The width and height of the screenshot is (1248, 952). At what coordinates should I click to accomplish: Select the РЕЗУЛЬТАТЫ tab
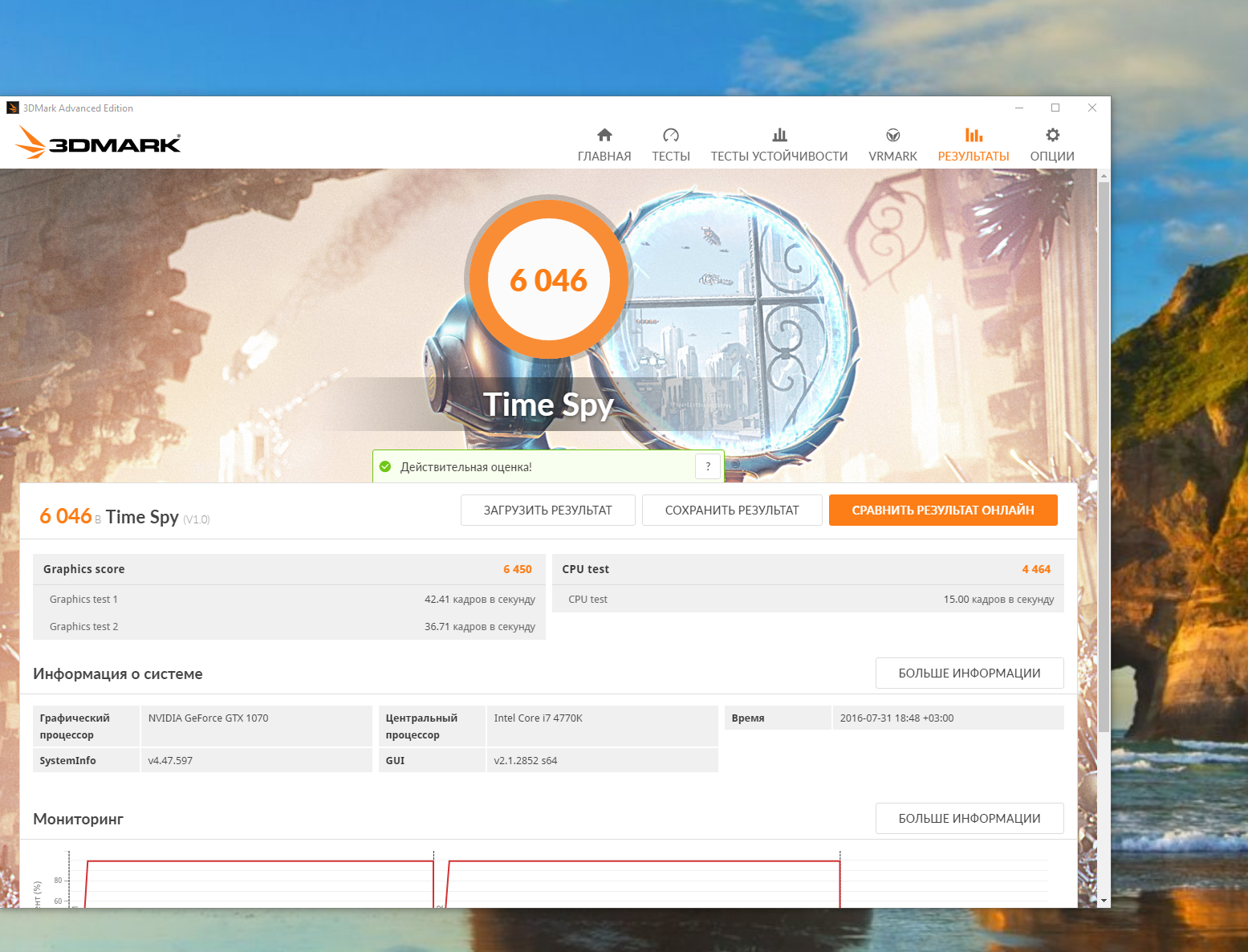coord(974,145)
